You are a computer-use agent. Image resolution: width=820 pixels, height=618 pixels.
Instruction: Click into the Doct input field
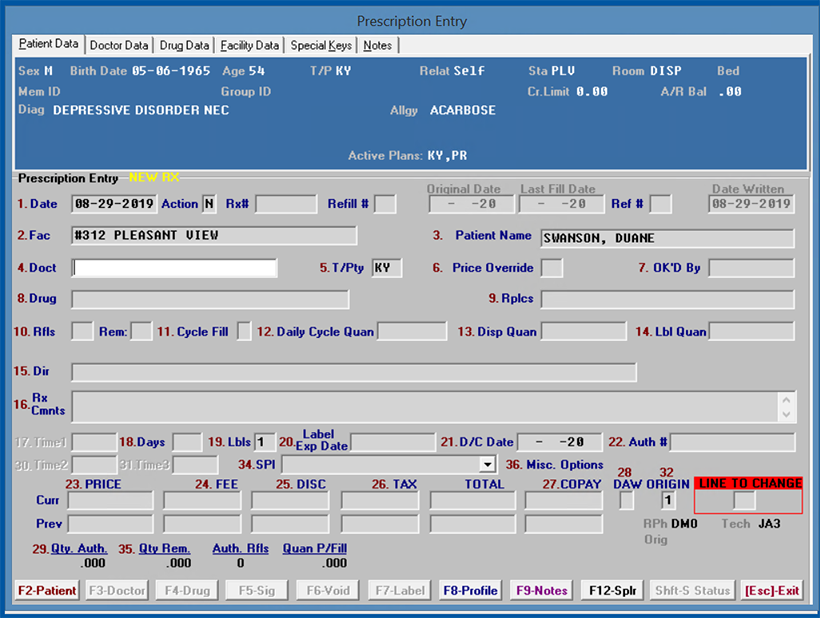tap(174, 268)
